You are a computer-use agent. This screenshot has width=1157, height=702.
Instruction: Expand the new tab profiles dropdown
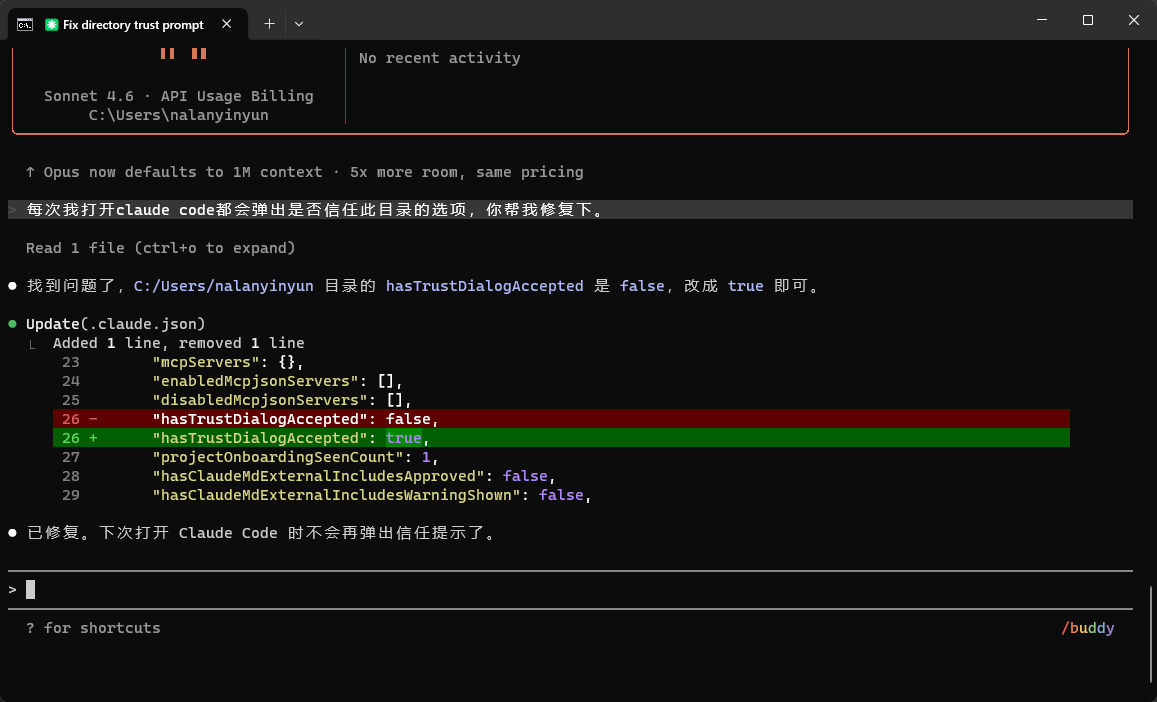pyautogui.click(x=299, y=24)
